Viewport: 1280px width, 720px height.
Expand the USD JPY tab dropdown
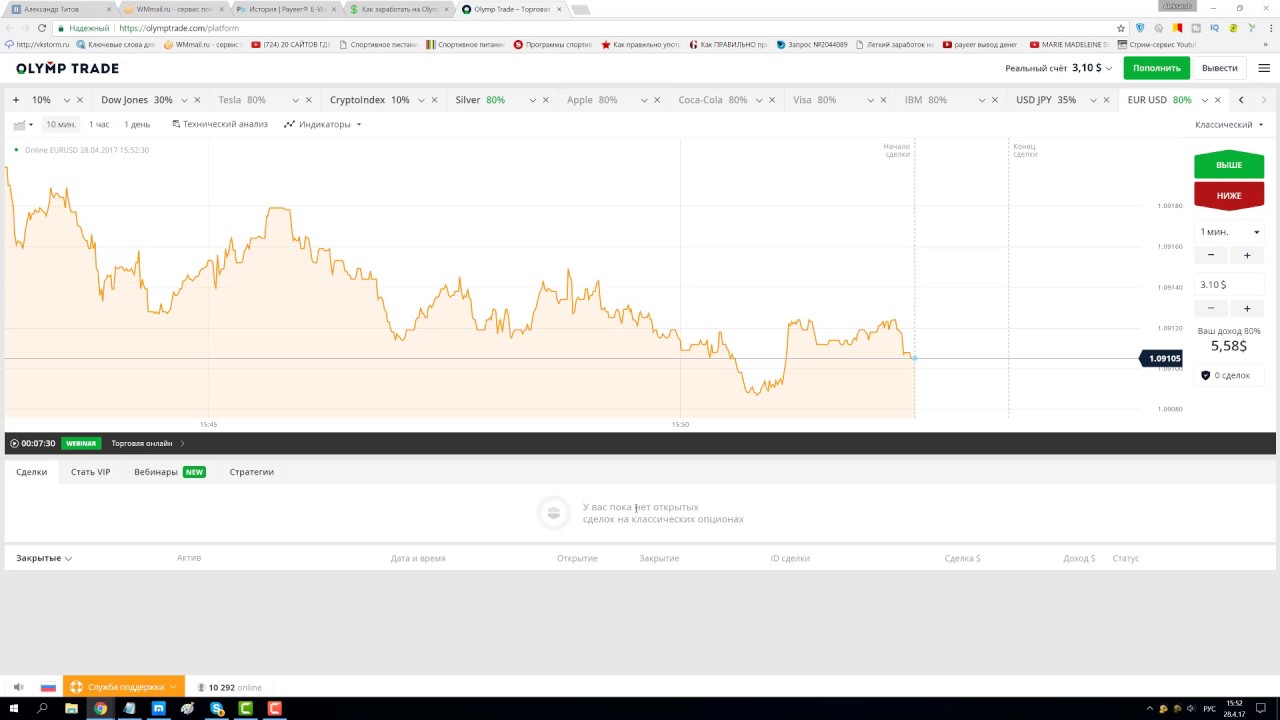[x=1093, y=100]
